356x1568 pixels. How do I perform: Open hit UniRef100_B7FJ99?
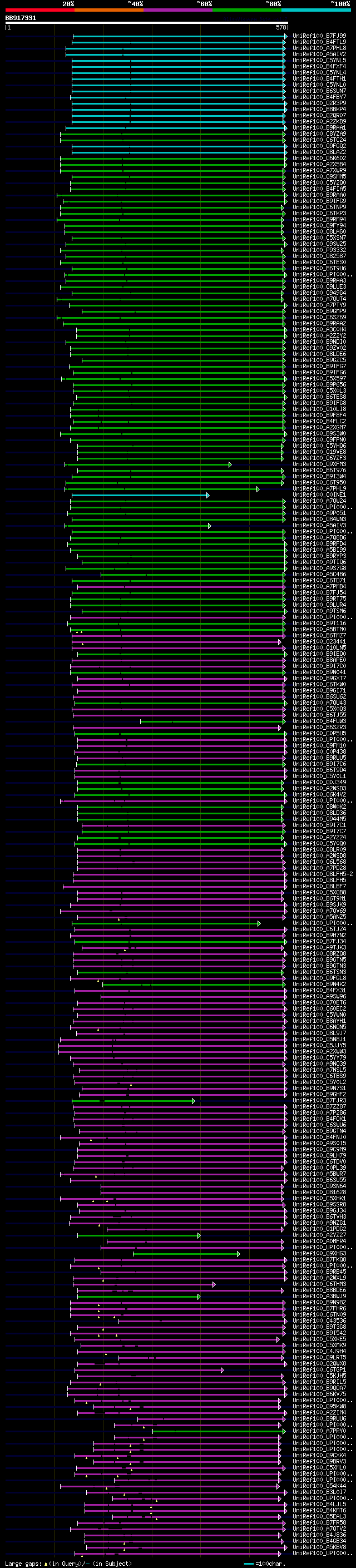[319, 36]
